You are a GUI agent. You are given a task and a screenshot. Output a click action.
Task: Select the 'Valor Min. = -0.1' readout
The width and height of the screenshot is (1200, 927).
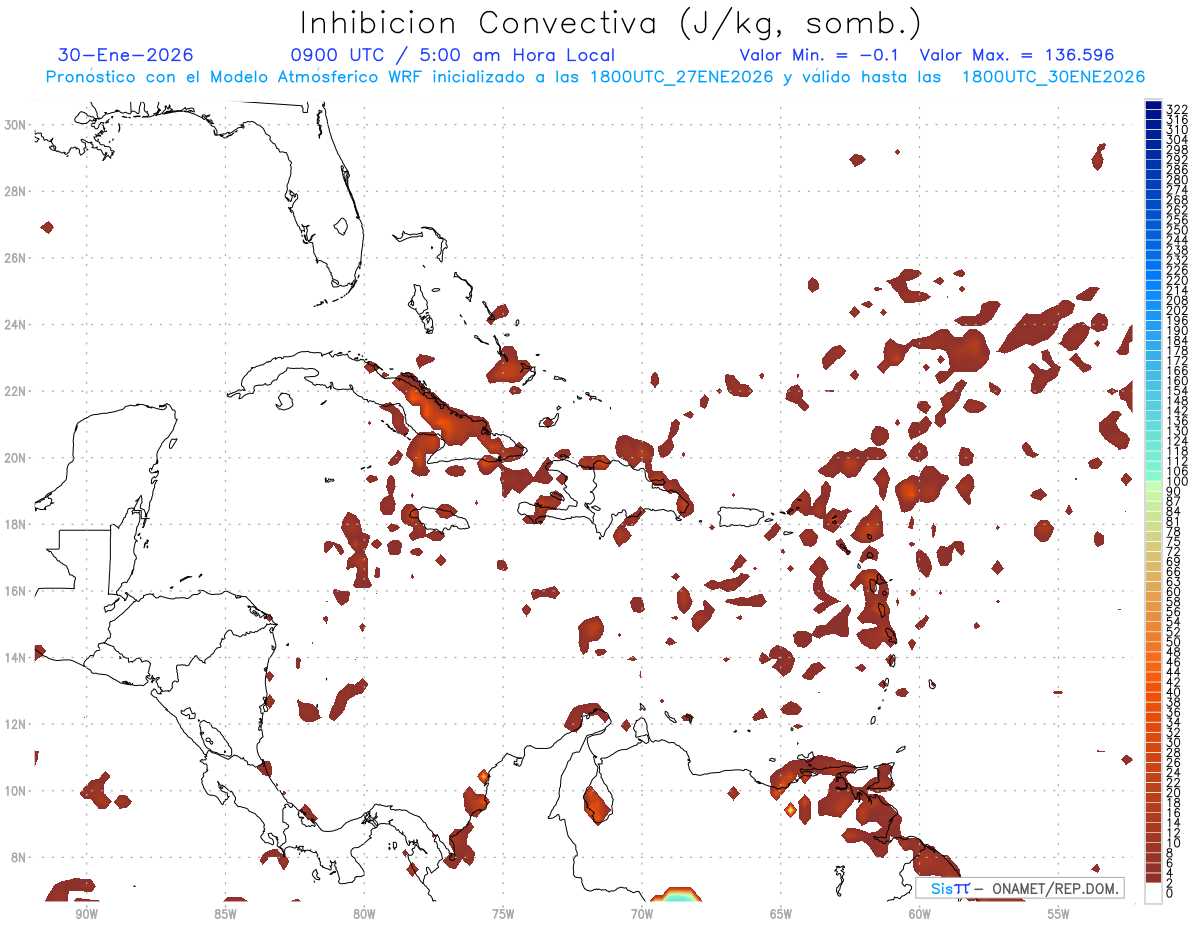click(x=821, y=55)
